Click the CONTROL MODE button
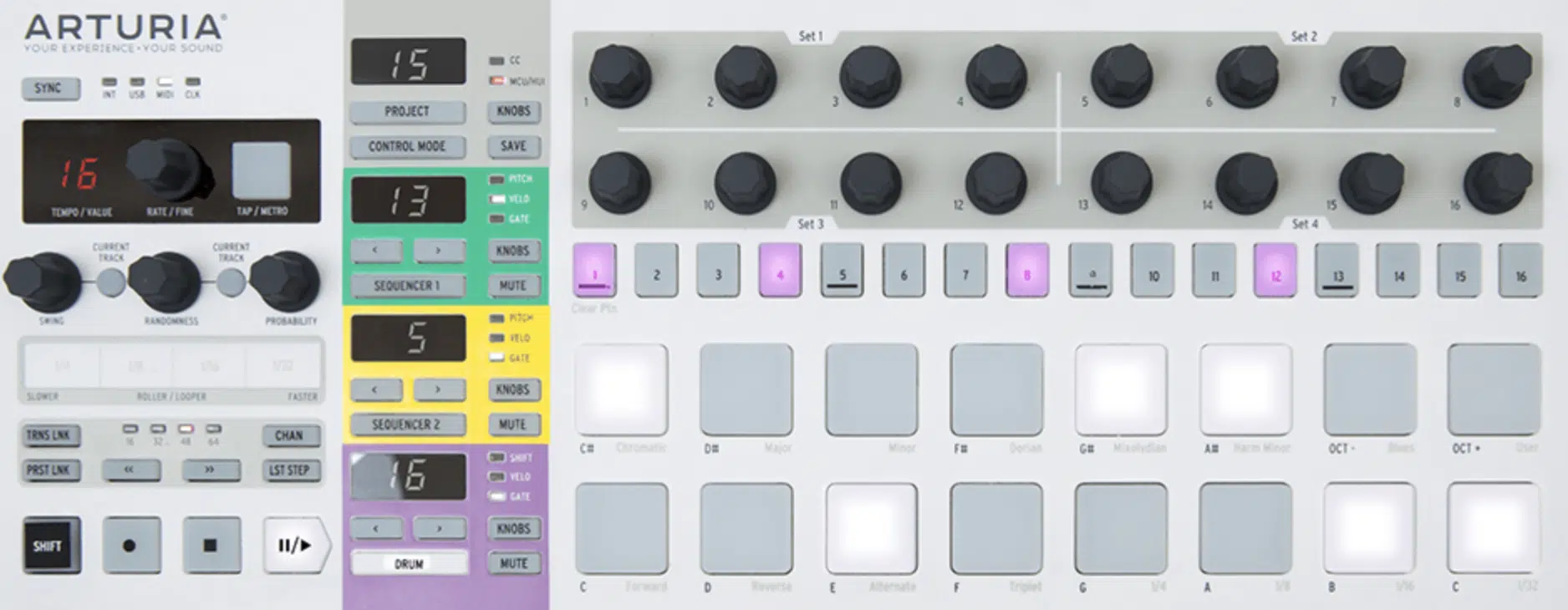Image resolution: width=1568 pixels, height=610 pixels. click(x=407, y=147)
